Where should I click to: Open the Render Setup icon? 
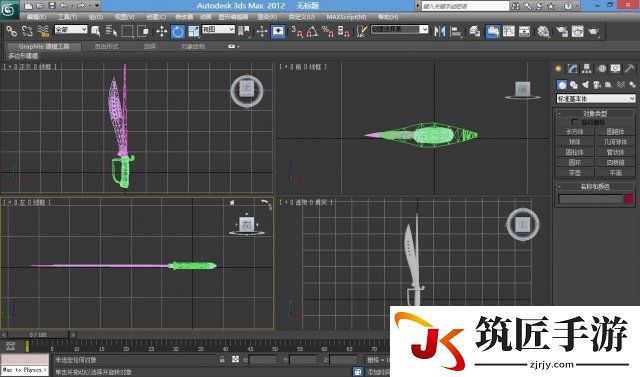coord(562,31)
